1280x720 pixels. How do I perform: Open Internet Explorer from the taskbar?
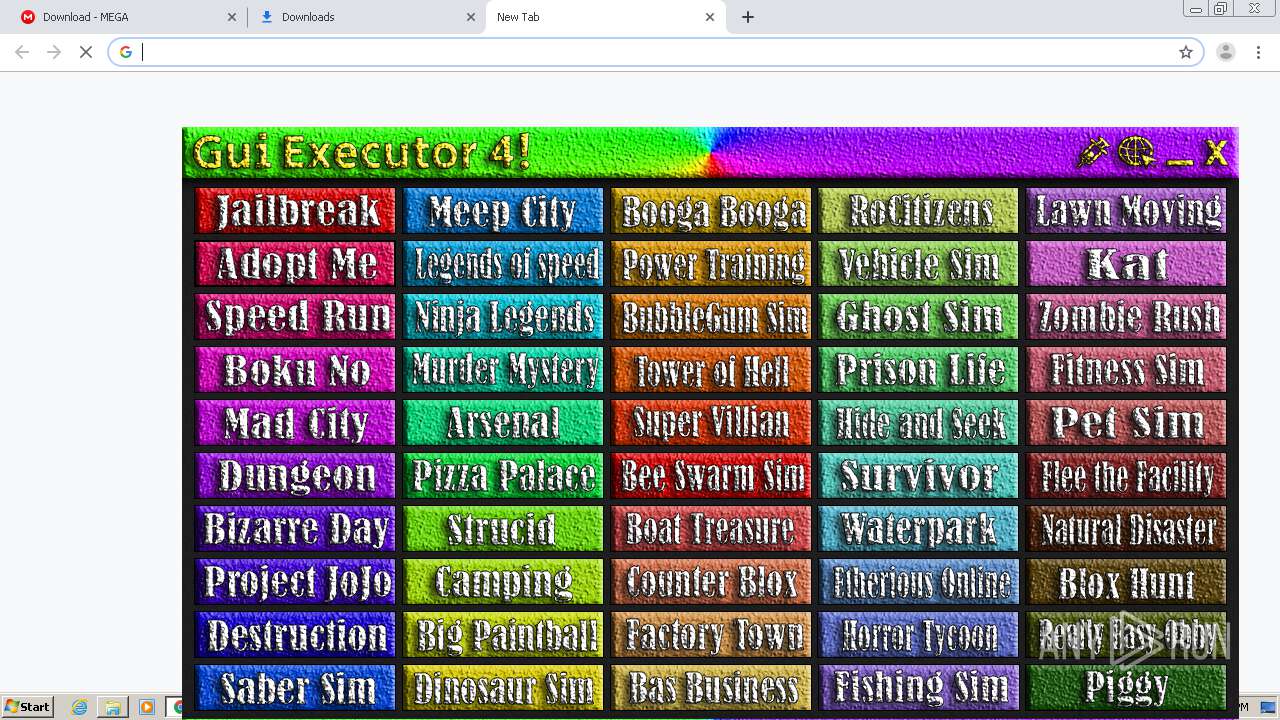point(79,707)
